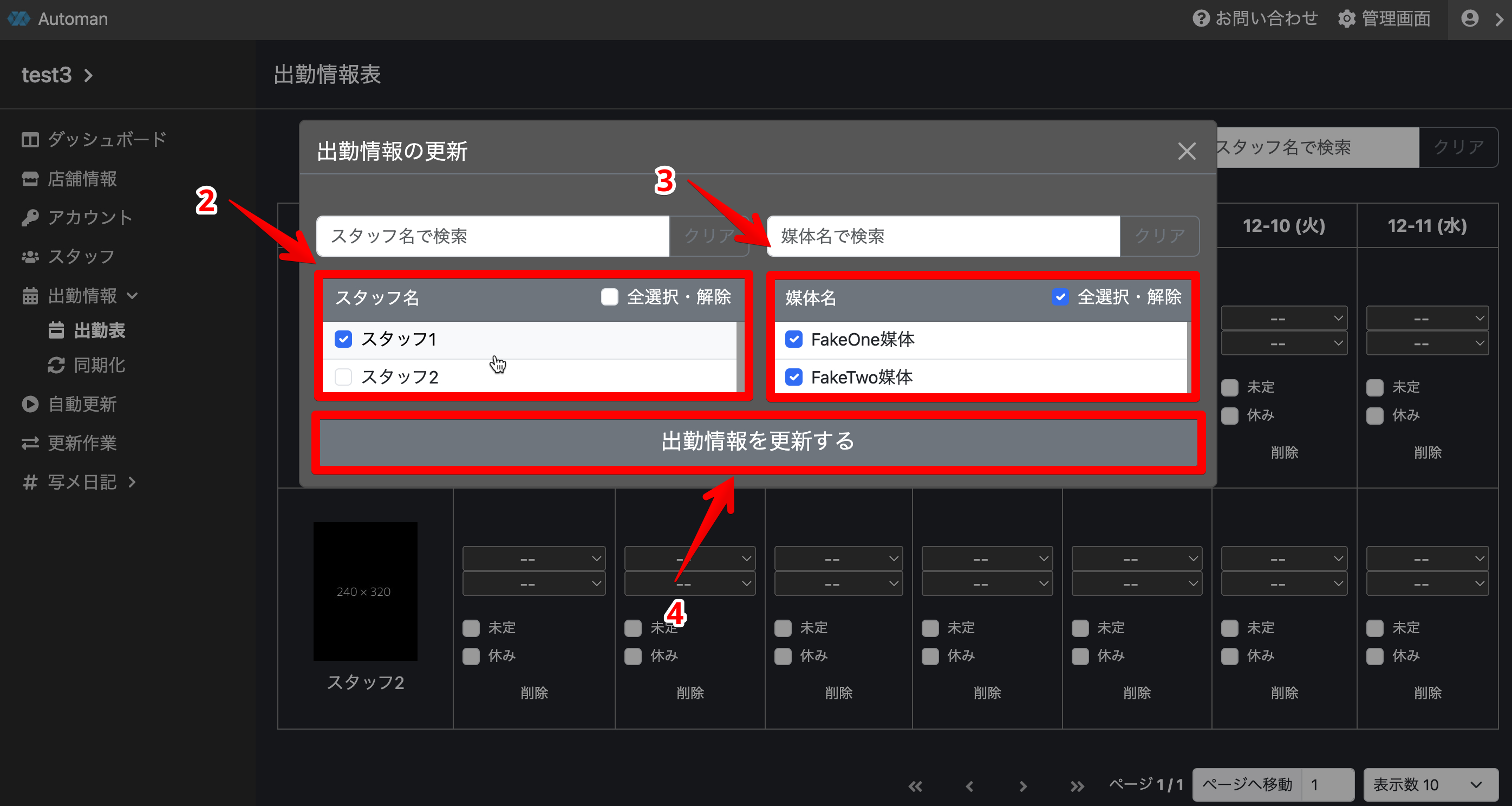Expand the 出勤情報 sidebar menu
1512x806 pixels.
click(x=82, y=296)
